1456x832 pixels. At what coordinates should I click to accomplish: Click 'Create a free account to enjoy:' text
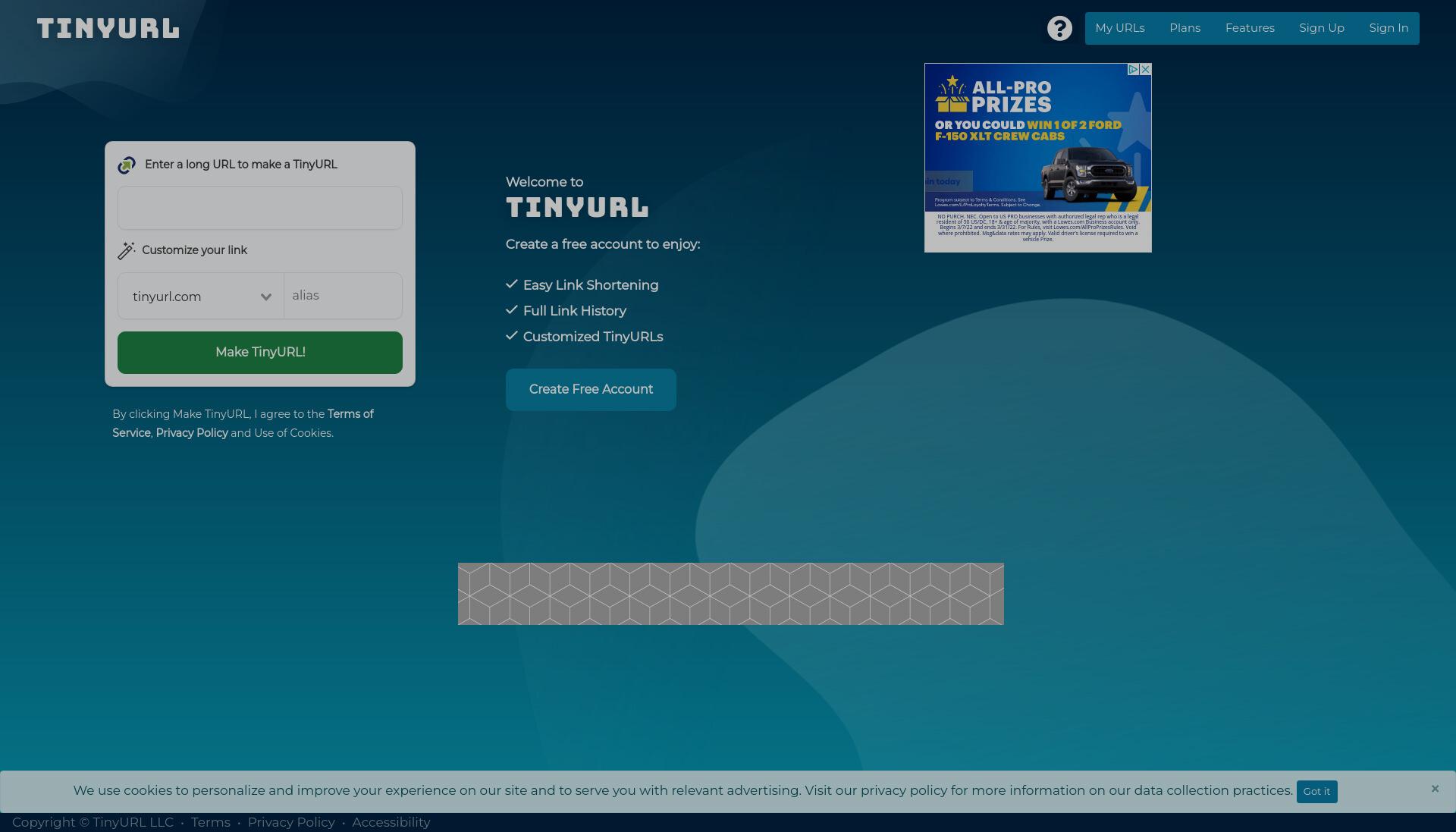coord(603,244)
